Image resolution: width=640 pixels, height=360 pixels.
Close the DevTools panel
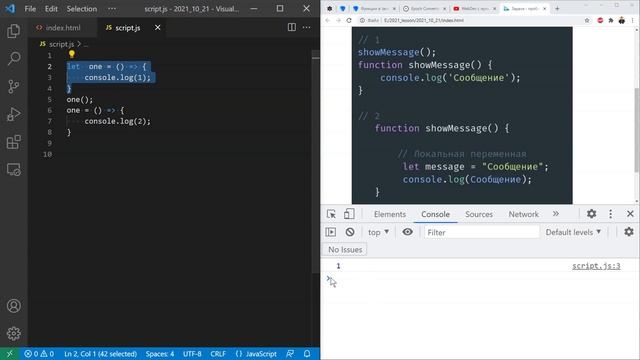[630, 213]
